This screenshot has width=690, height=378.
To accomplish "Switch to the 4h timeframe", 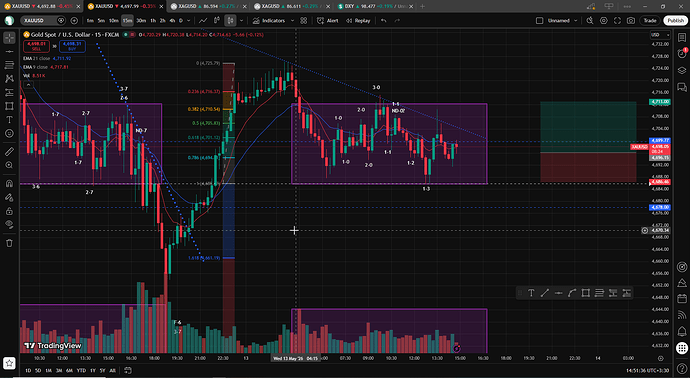I will [172, 21].
